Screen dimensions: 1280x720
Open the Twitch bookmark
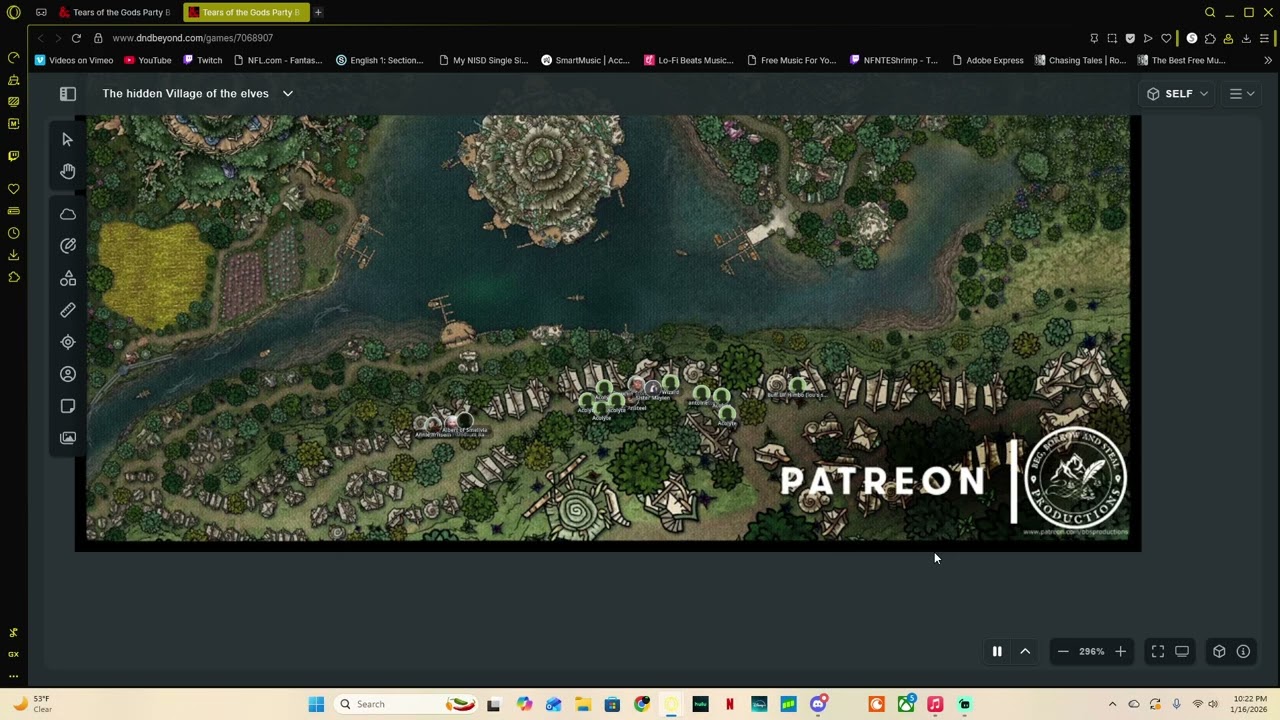[203, 60]
